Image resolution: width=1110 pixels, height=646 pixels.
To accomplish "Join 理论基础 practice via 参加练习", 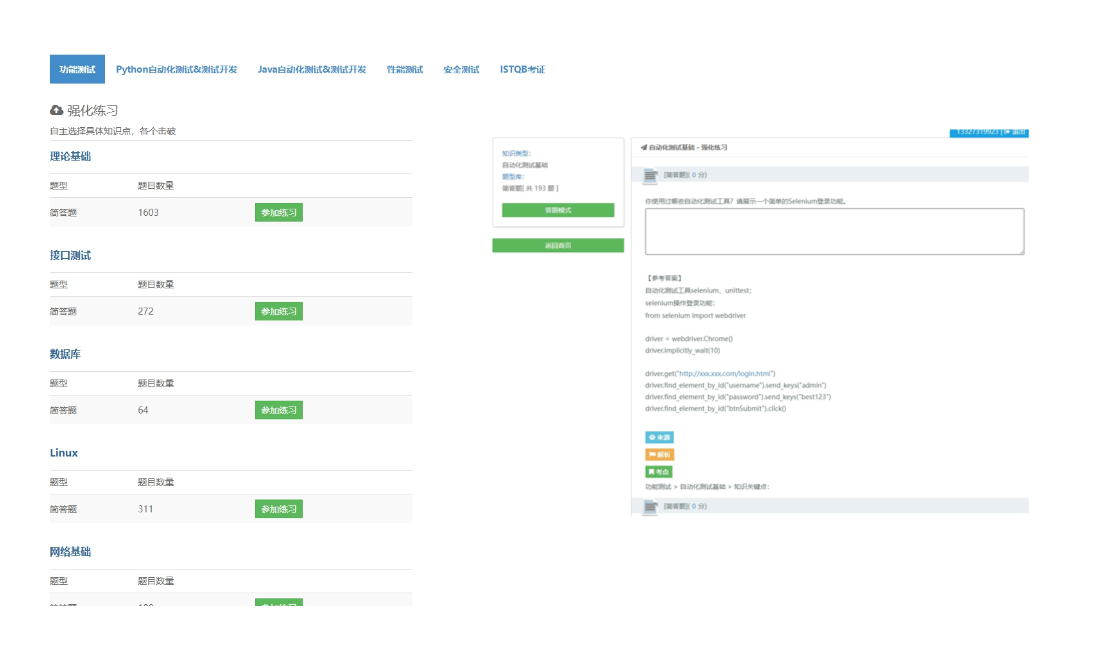I will coord(278,212).
